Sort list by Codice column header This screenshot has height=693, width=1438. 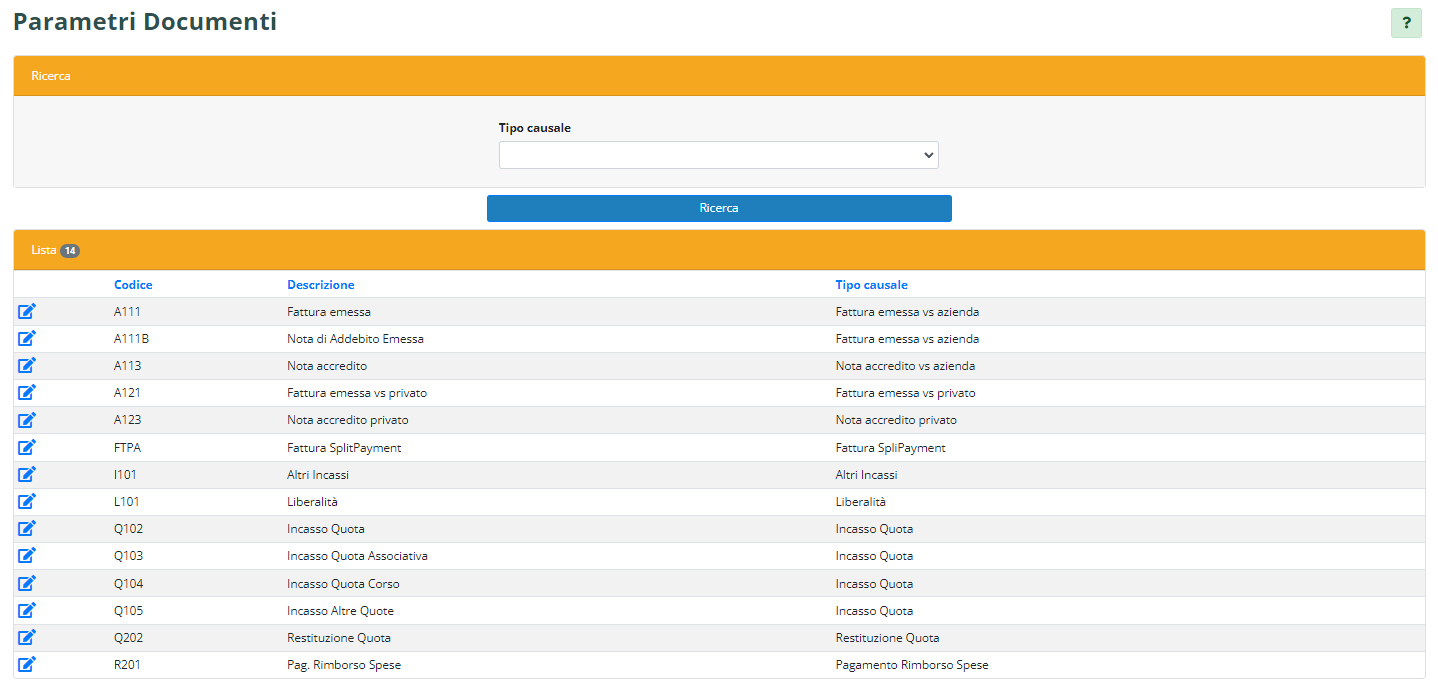point(133,285)
